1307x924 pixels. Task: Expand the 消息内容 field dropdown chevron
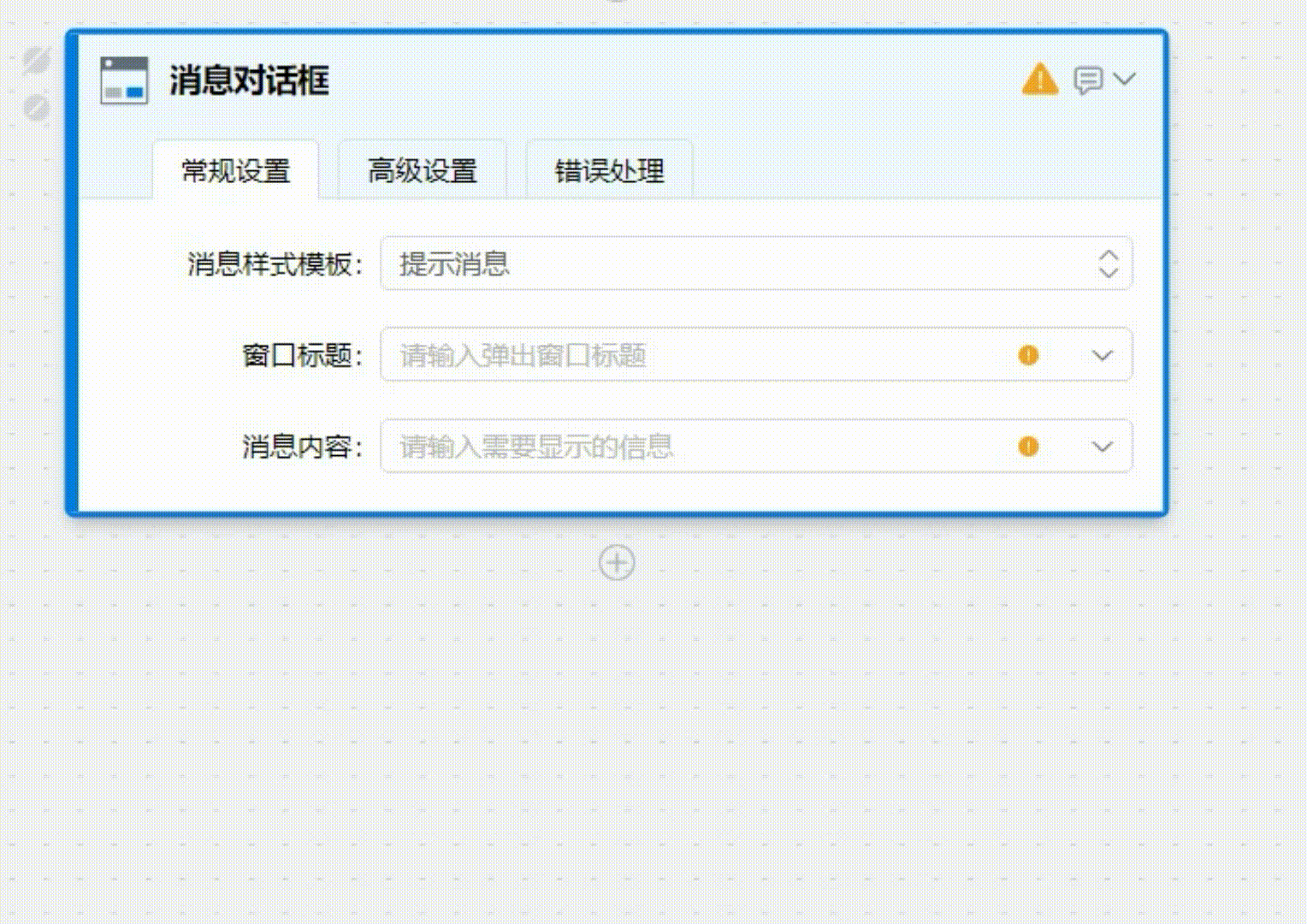point(1102,447)
